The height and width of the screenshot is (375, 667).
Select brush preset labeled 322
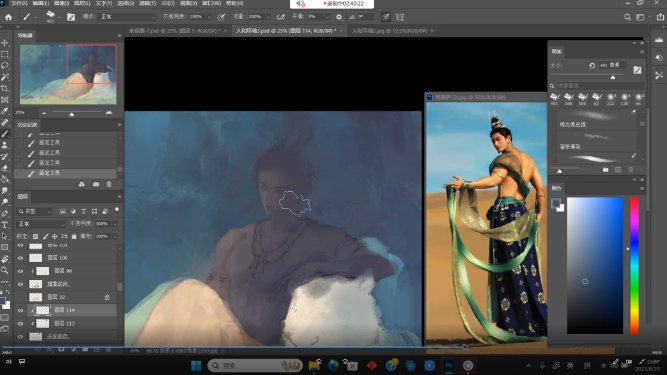[610, 99]
